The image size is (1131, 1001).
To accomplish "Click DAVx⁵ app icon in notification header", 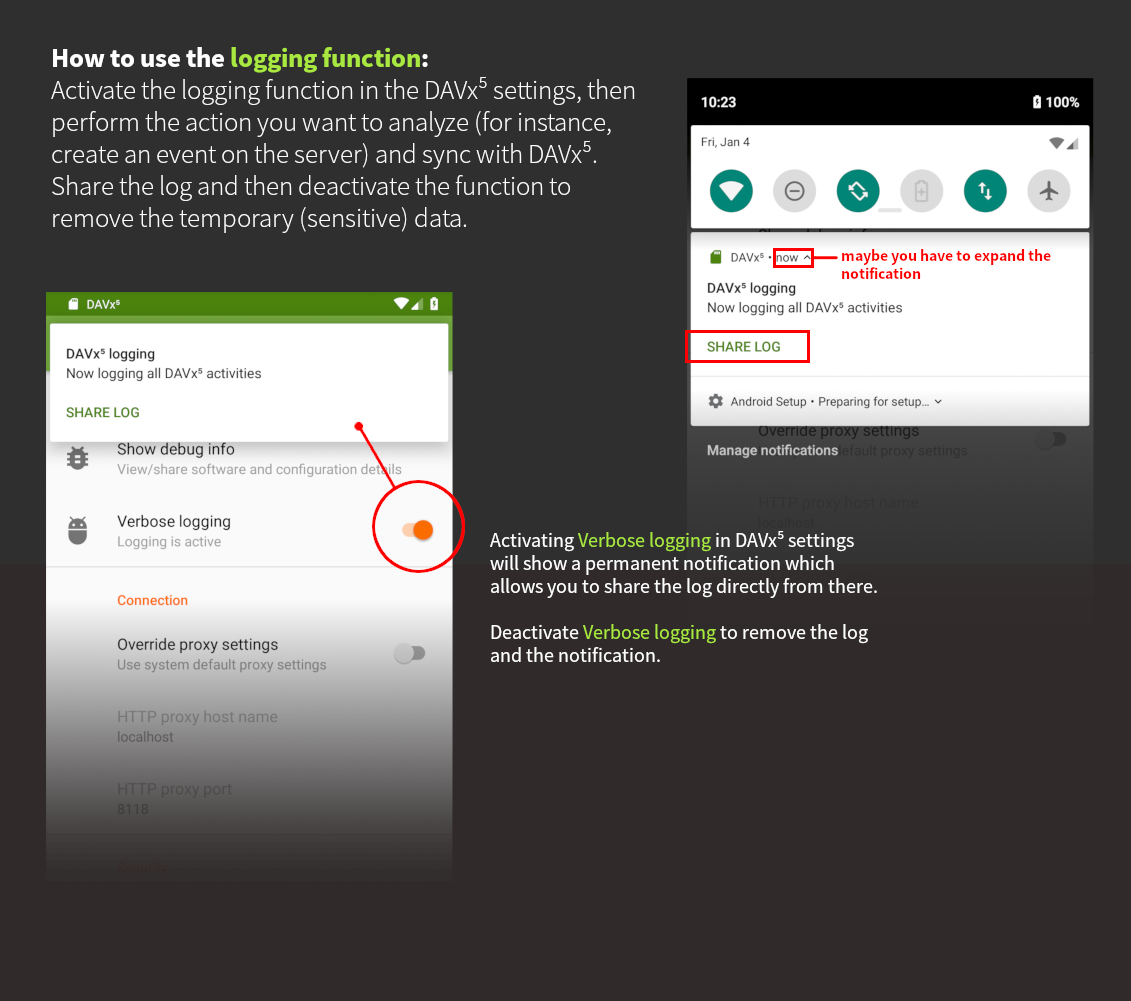I will coord(716,257).
